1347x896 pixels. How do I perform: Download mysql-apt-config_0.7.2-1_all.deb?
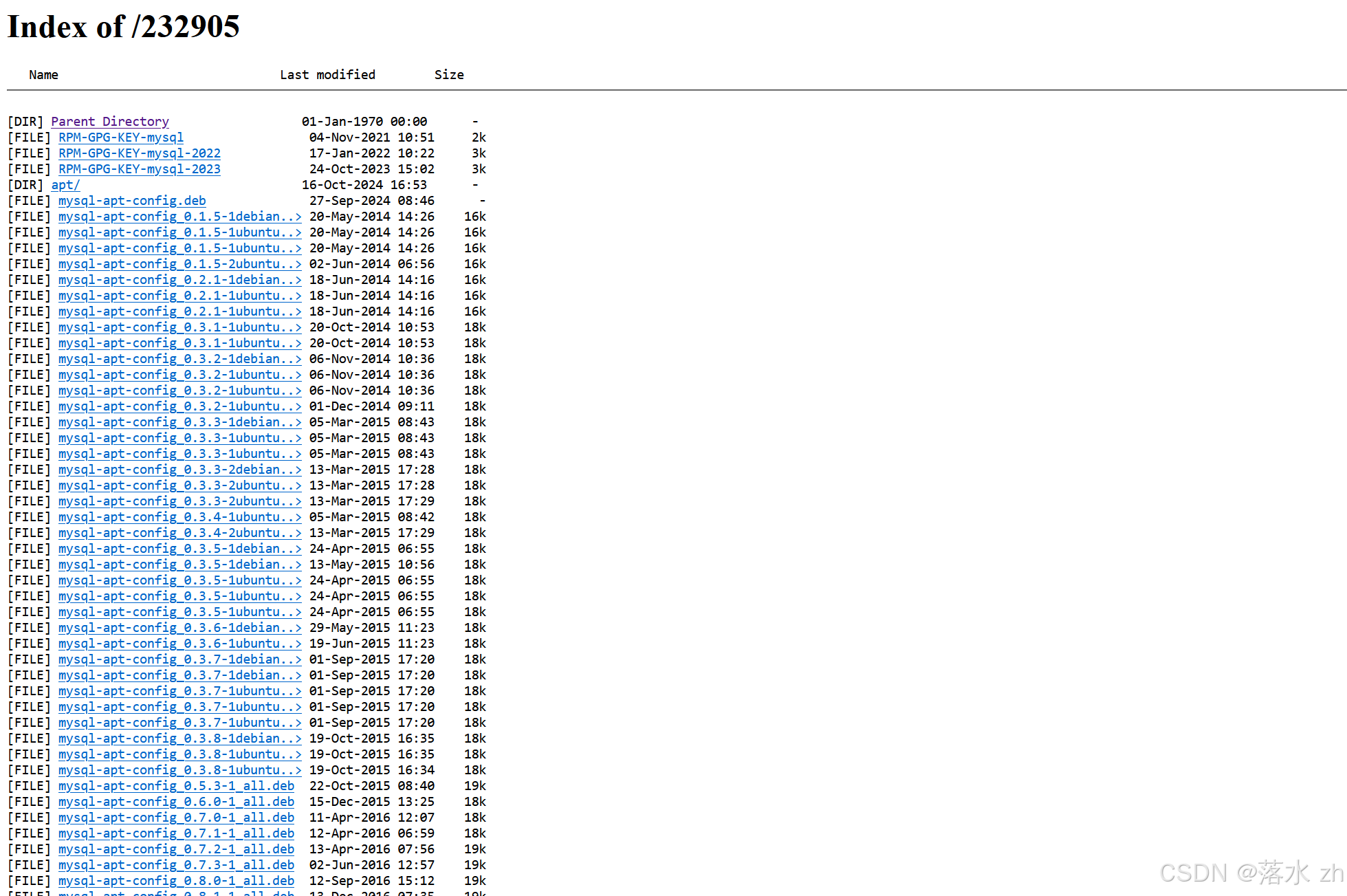[x=176, y=849]
